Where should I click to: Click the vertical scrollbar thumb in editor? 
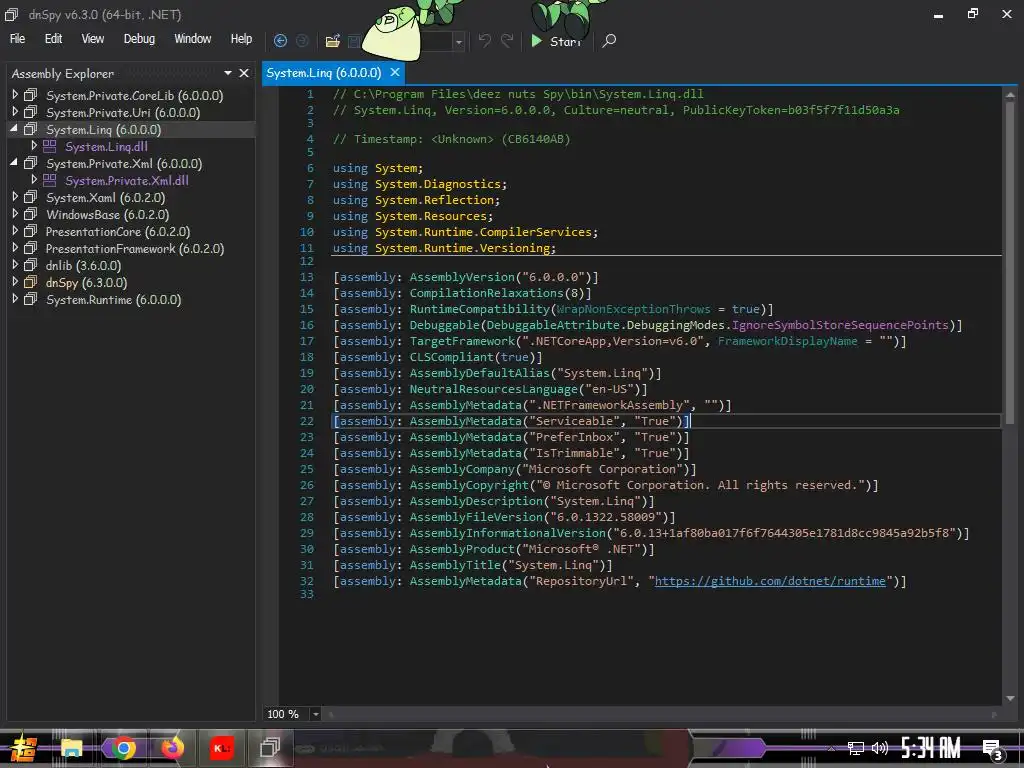pyautogui.click(x=1010, y=261)
